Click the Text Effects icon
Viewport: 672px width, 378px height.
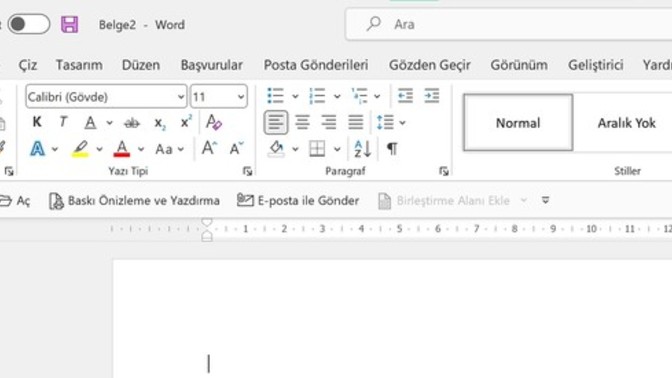[x=37, y=149]
